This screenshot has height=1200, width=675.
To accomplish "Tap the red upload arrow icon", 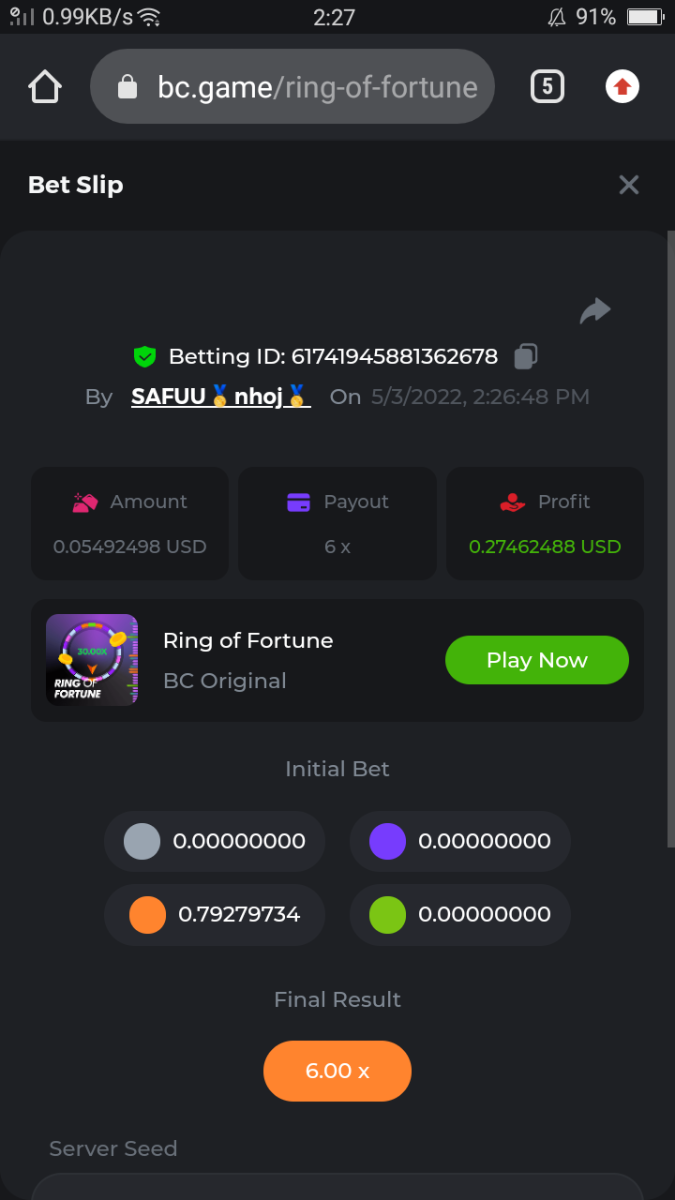I will click(x=622, y=87).
